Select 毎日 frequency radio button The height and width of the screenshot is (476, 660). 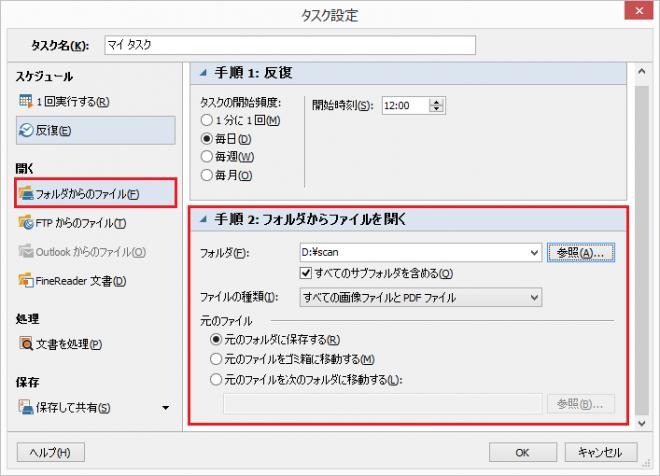pos(207,138)
